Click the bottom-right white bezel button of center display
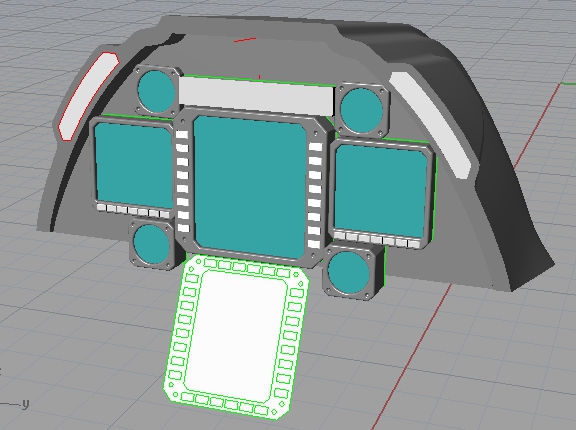This screenshot has height=430, width=576. point(314,244)
